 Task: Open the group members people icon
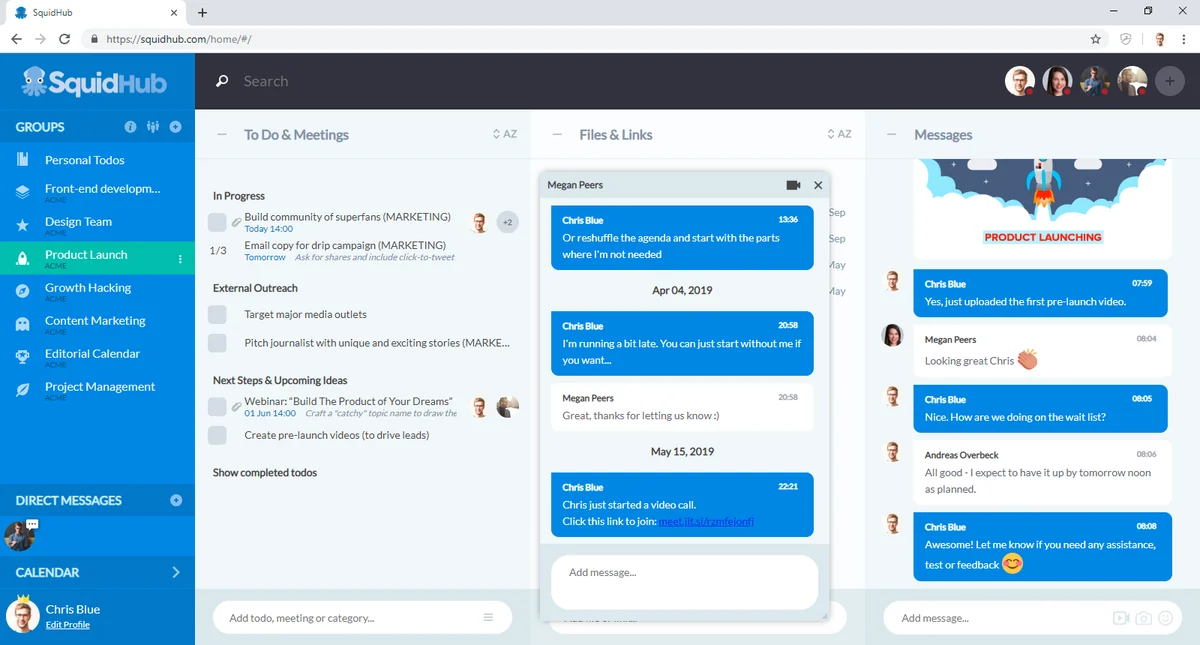(153, 127)
